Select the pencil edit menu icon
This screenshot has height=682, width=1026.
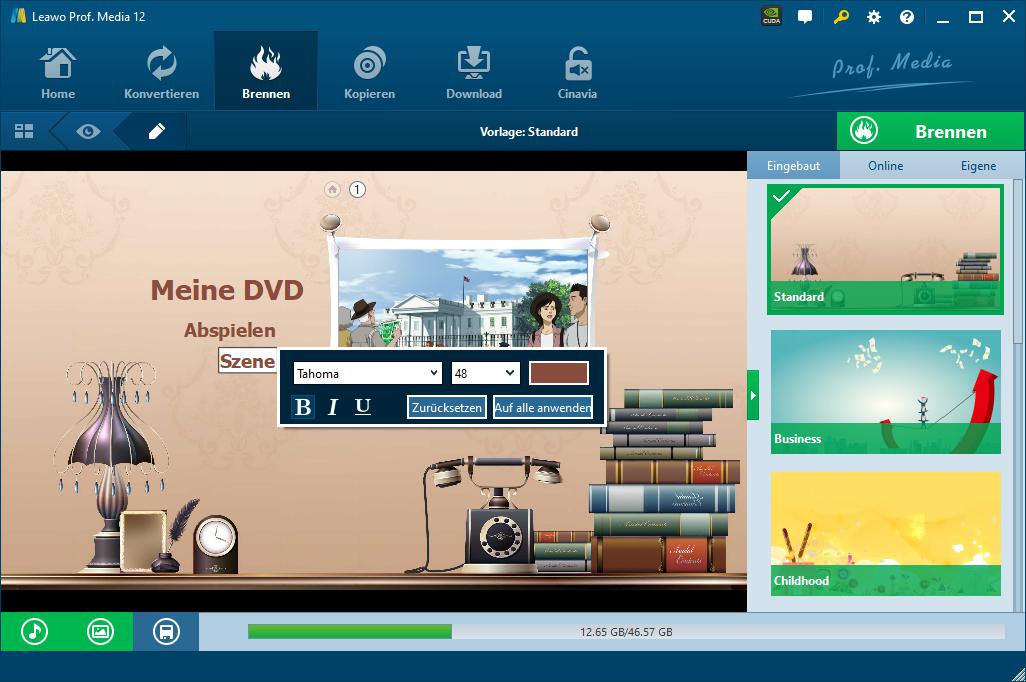click(x=156, y=132)
